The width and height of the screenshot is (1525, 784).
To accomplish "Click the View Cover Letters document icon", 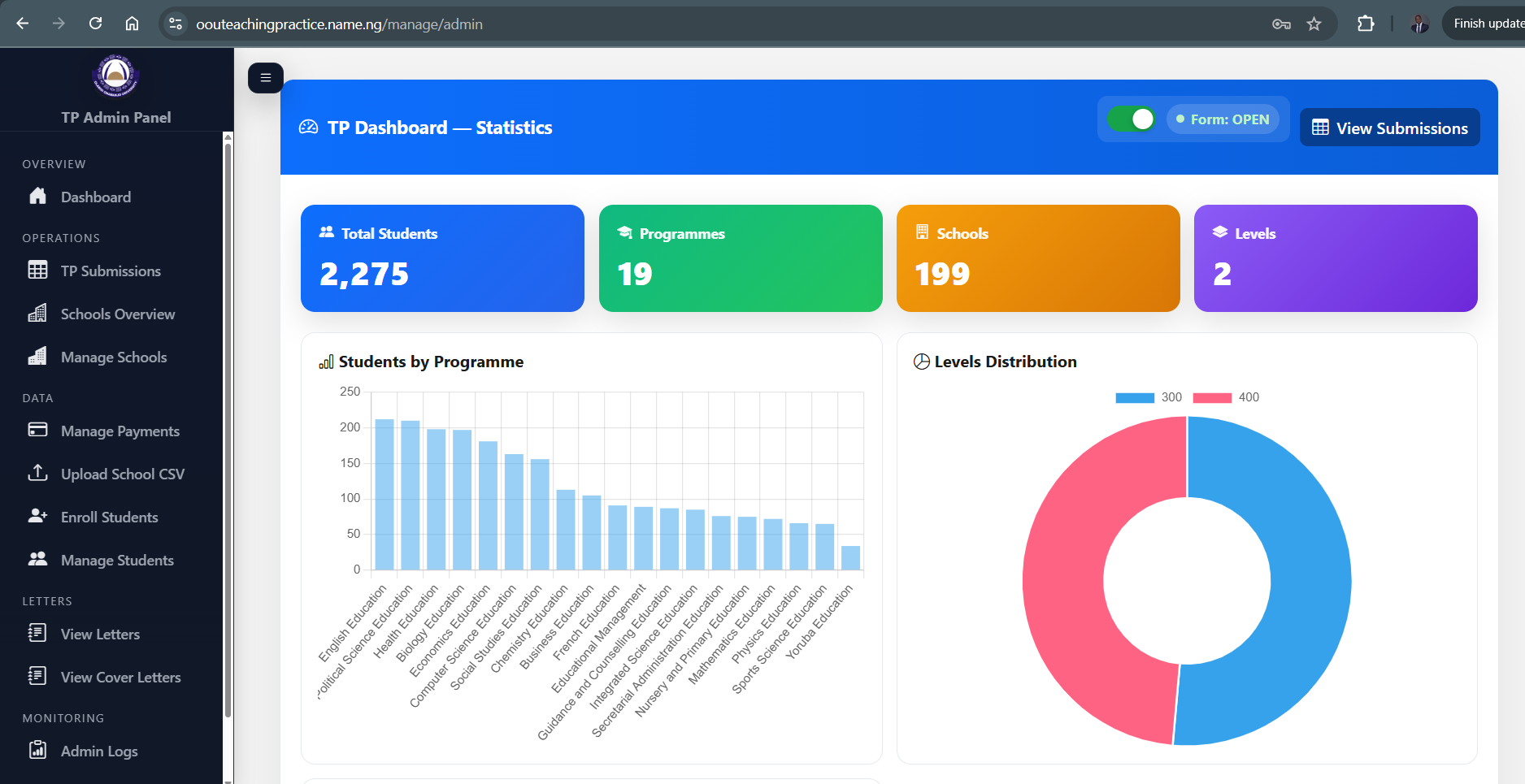I will tap(37, 676).
